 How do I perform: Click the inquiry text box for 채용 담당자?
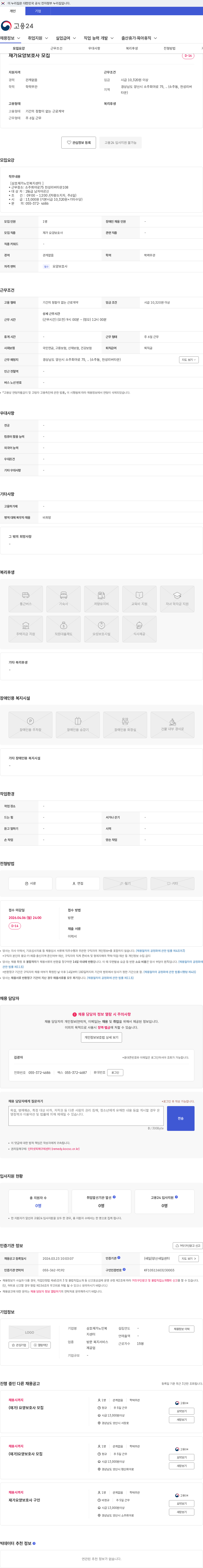click(86, 1116)
